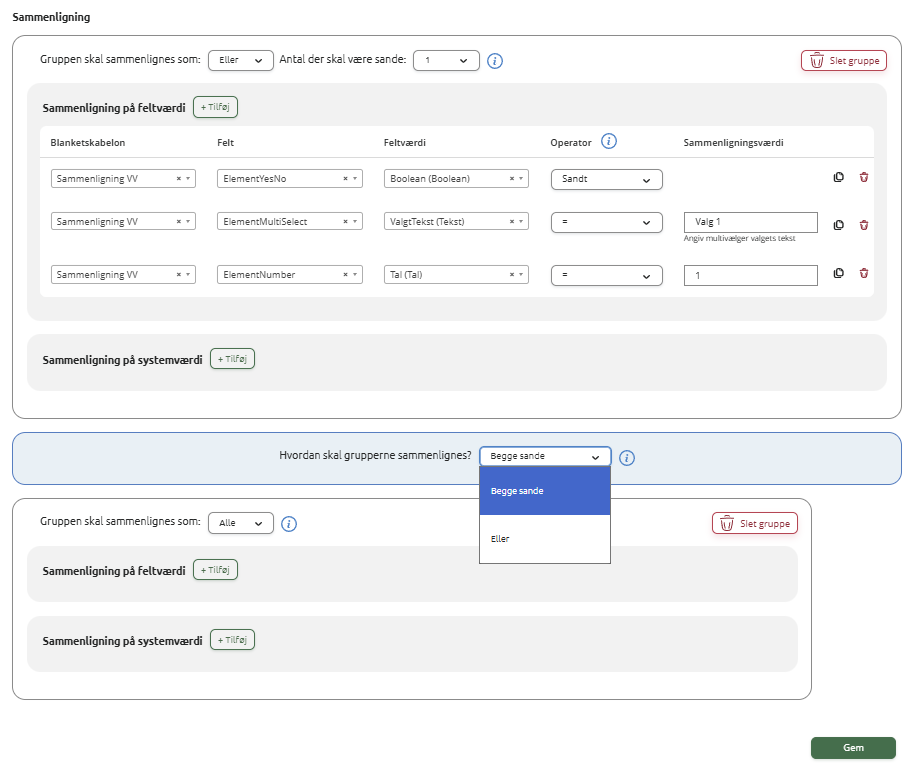
Task: Expand the ElementNumber dropdown arrow
Action: (355, 274)
